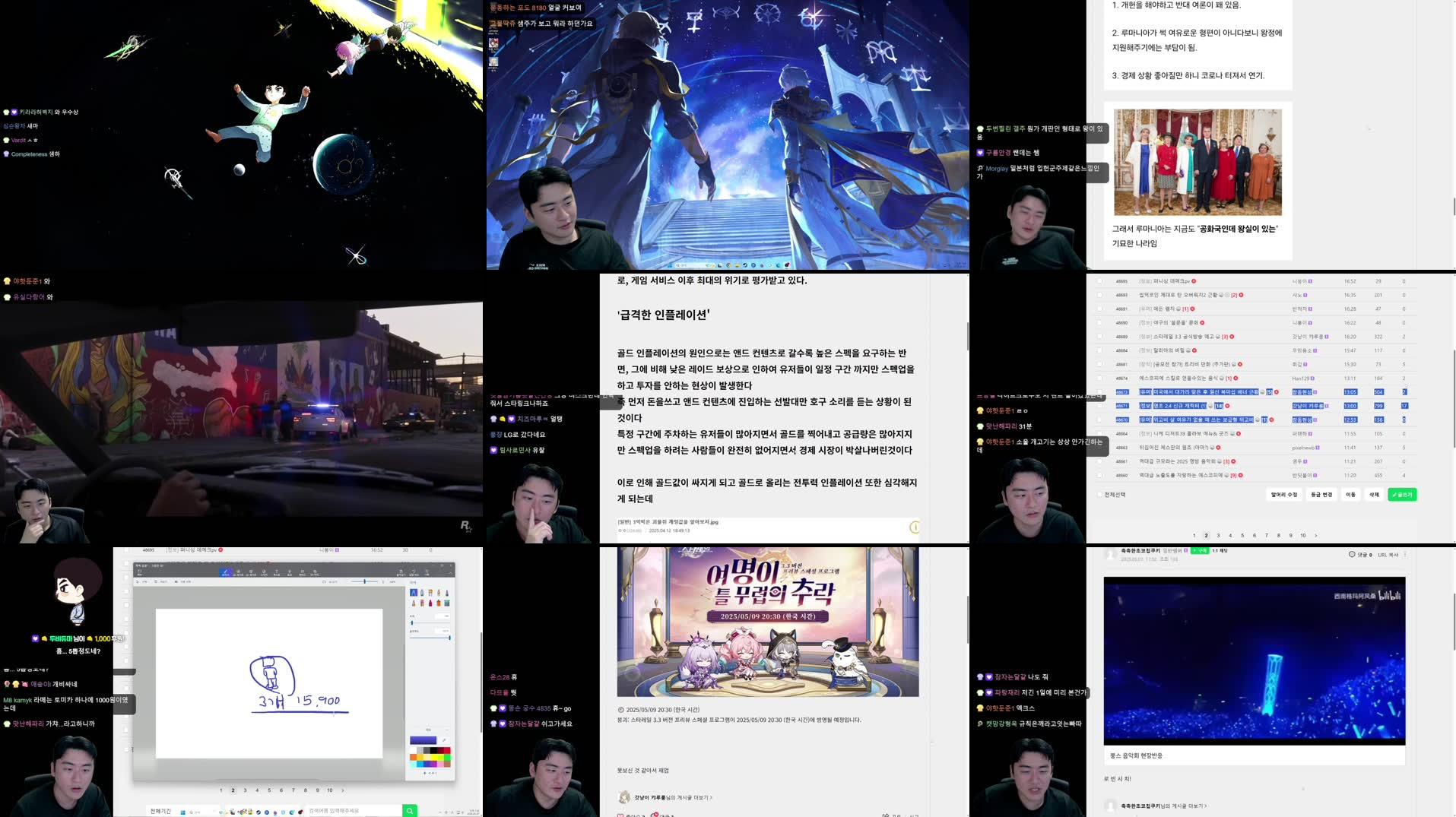Viewport: 1456px width, 817px height.
Task: Select the Oil brush in Paint 3D
Action: click(430, 593)
